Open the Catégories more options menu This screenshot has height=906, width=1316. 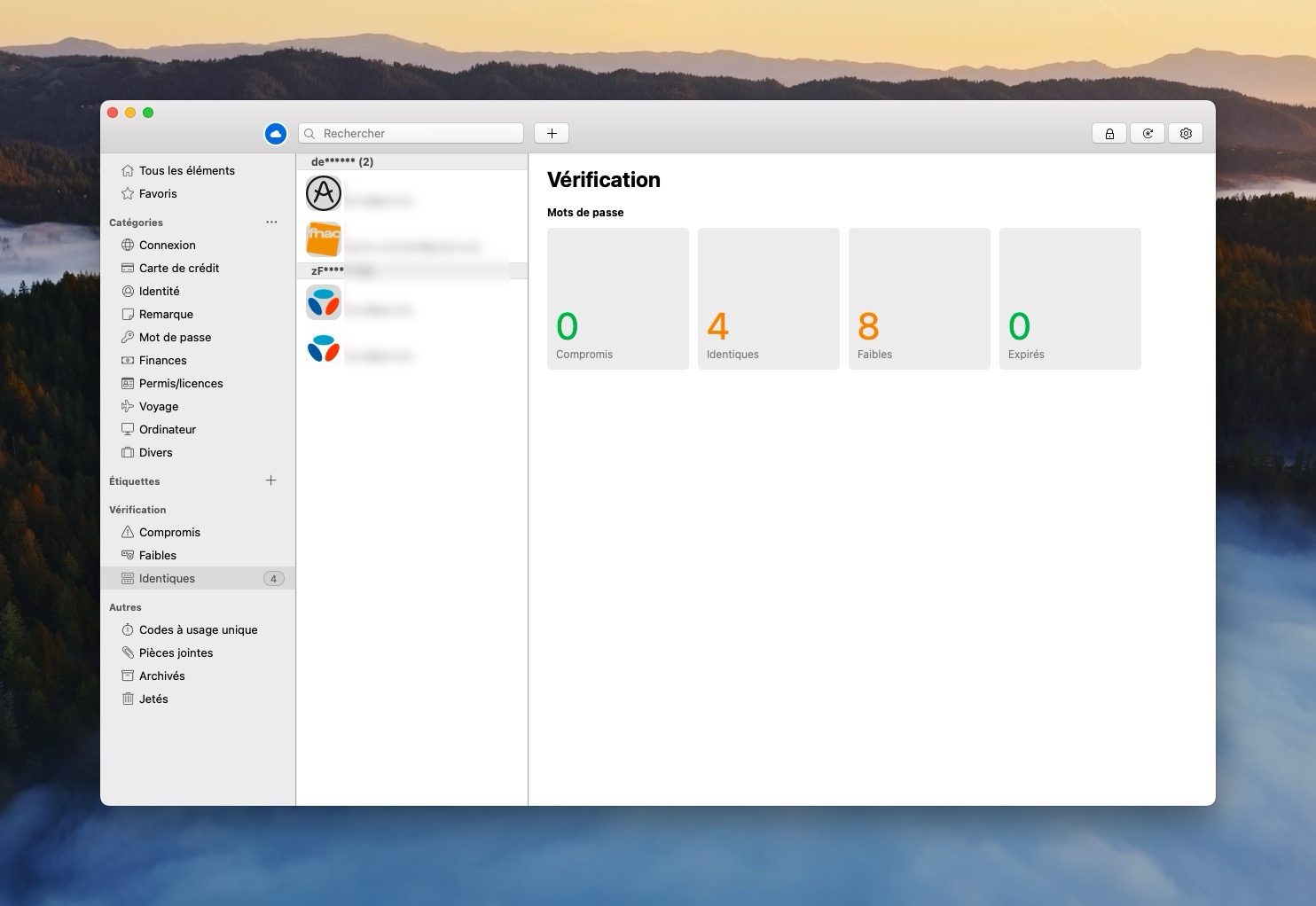[x=271, y=223]
